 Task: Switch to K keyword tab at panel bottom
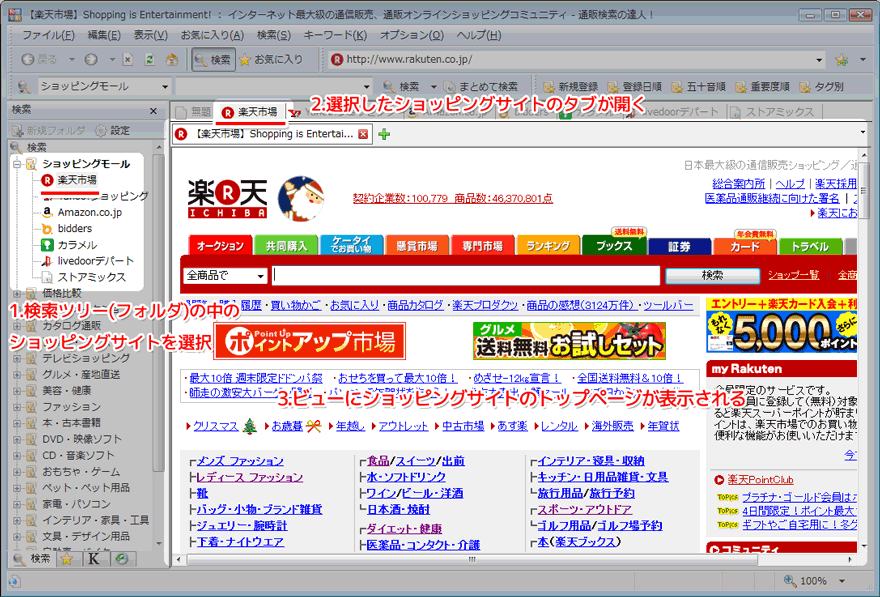pyautogui.click(x=94, y=559)
